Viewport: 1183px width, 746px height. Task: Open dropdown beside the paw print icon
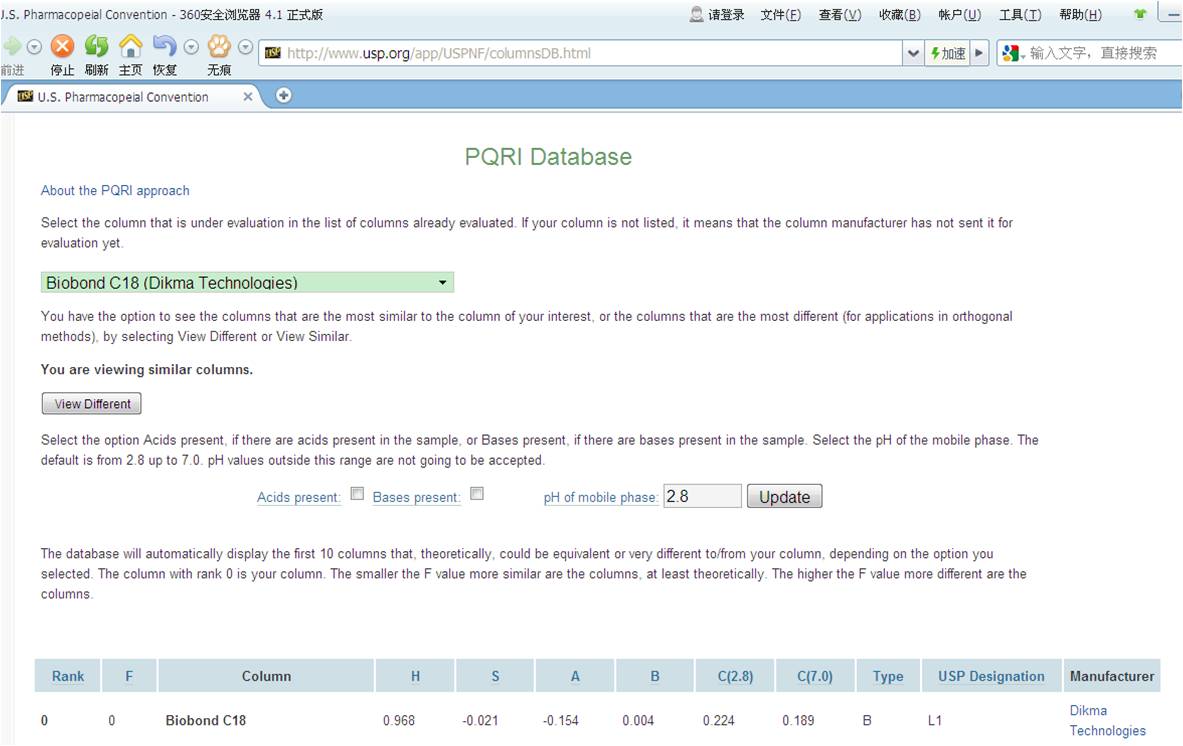[245, 48]
